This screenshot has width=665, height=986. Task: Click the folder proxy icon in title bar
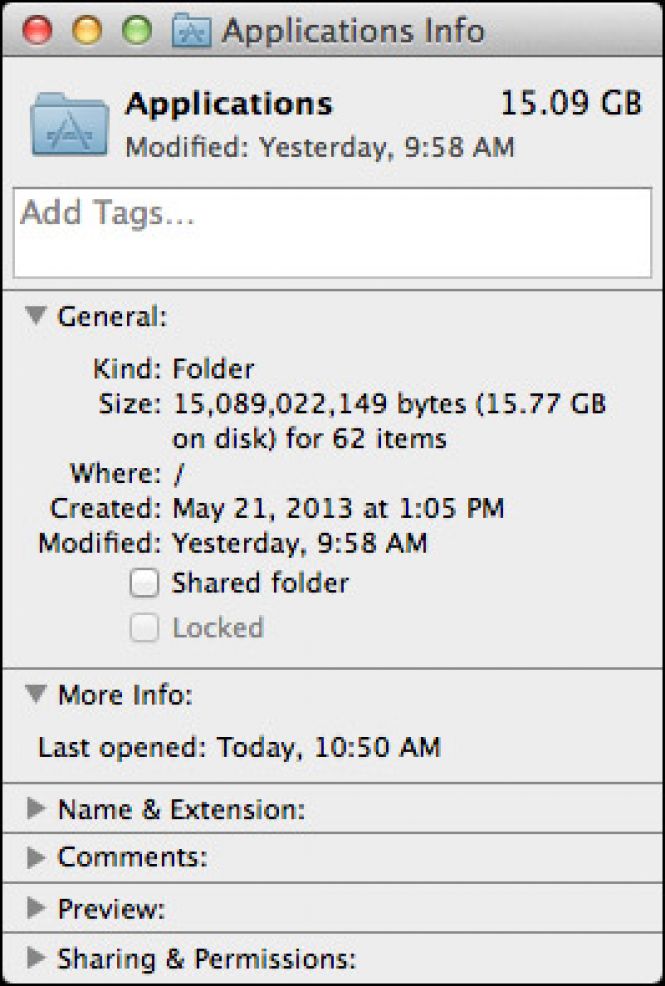(x=193, y=30)
